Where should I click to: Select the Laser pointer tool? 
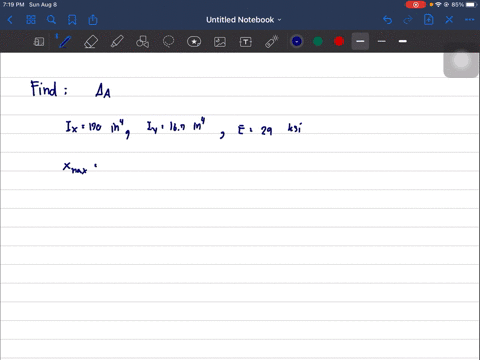point(272,42)
